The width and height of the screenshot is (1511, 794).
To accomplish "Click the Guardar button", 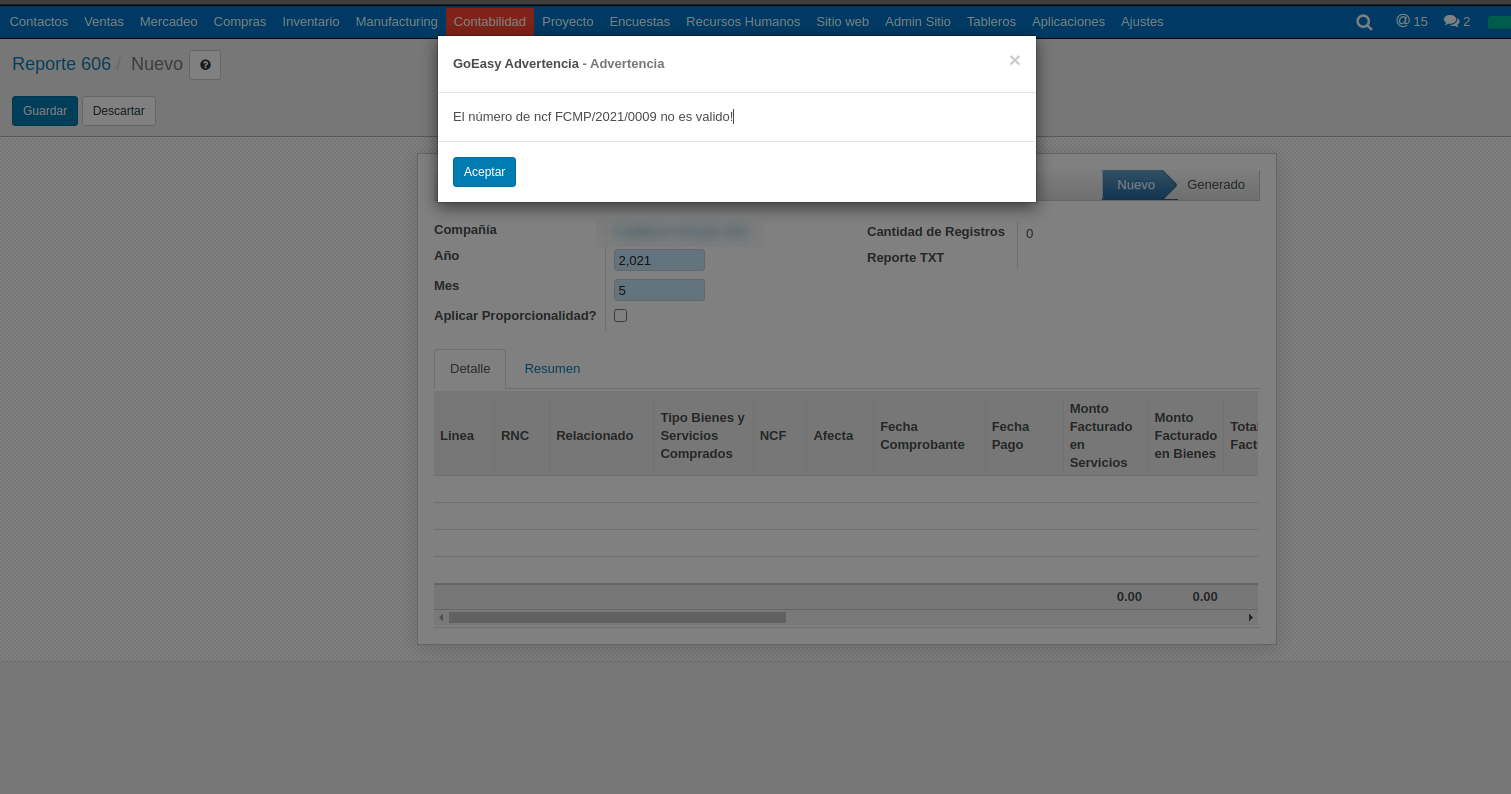I will pos(45,111).
